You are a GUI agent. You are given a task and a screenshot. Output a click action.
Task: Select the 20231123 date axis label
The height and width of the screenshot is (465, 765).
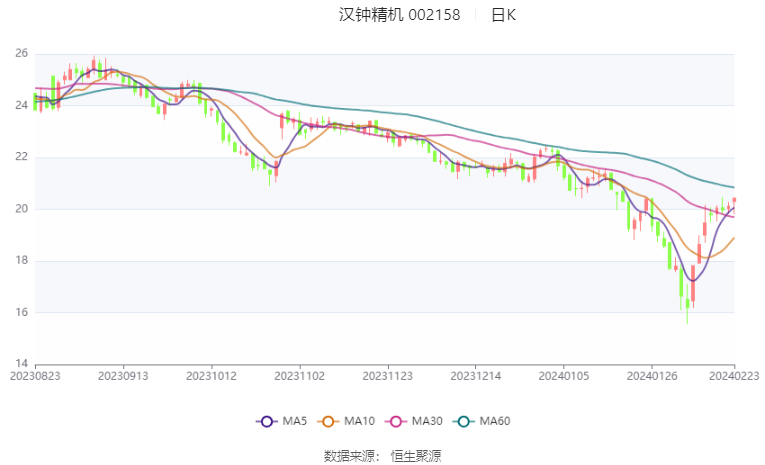[x=387, y=376]
